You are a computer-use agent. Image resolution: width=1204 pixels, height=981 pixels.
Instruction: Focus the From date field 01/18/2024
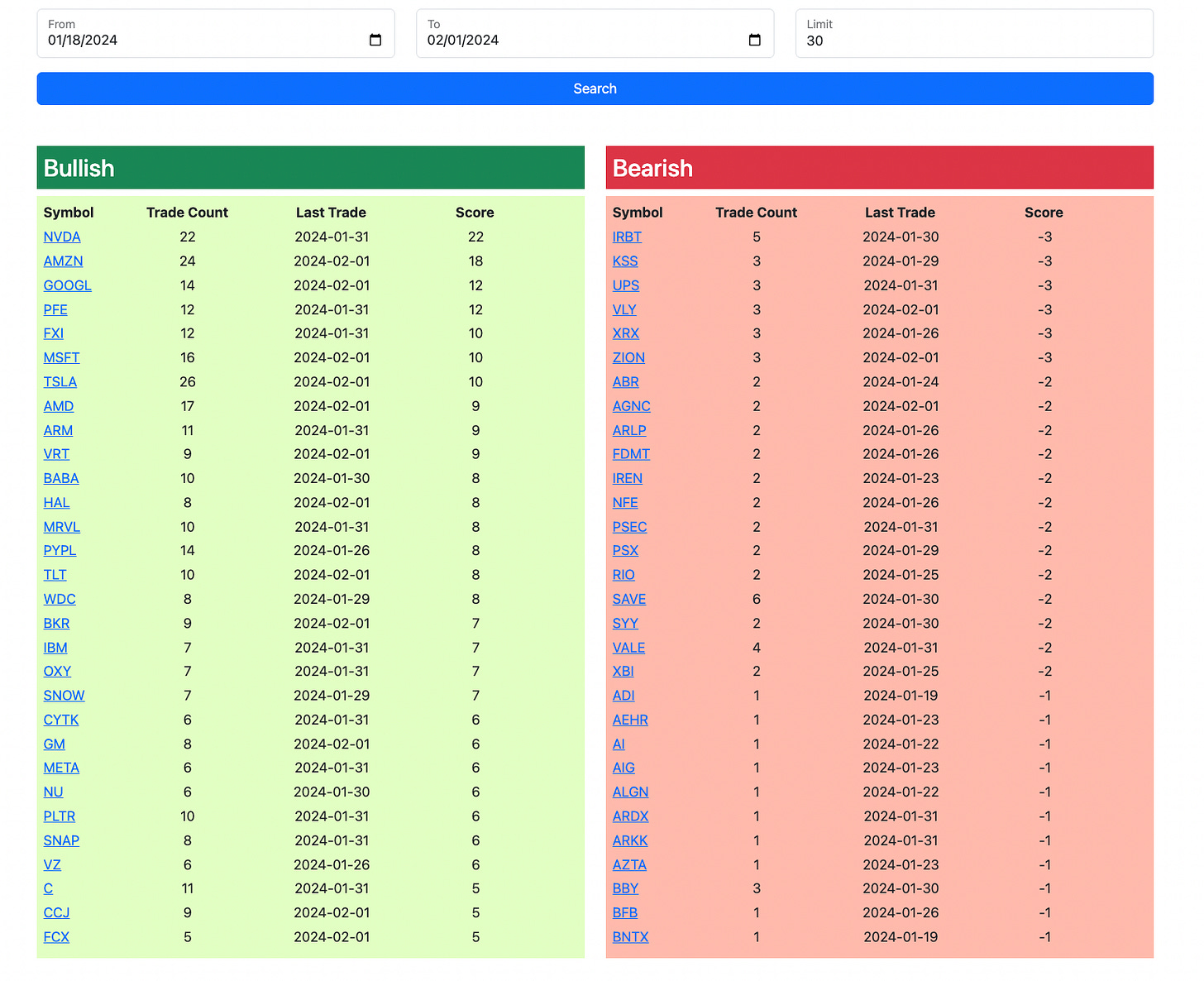(216, 34)
